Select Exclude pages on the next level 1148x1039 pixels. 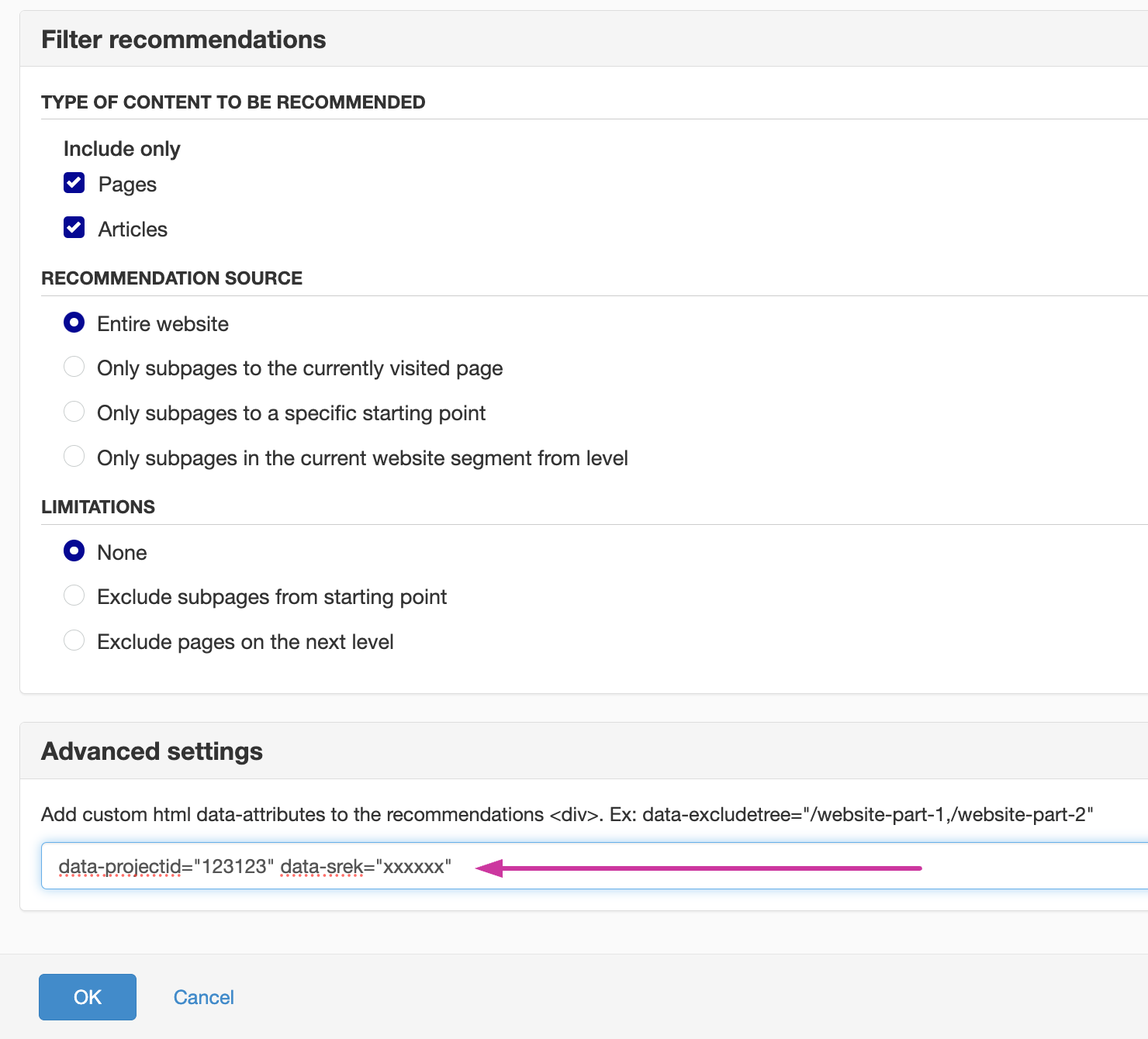click(x=74, y=640)
